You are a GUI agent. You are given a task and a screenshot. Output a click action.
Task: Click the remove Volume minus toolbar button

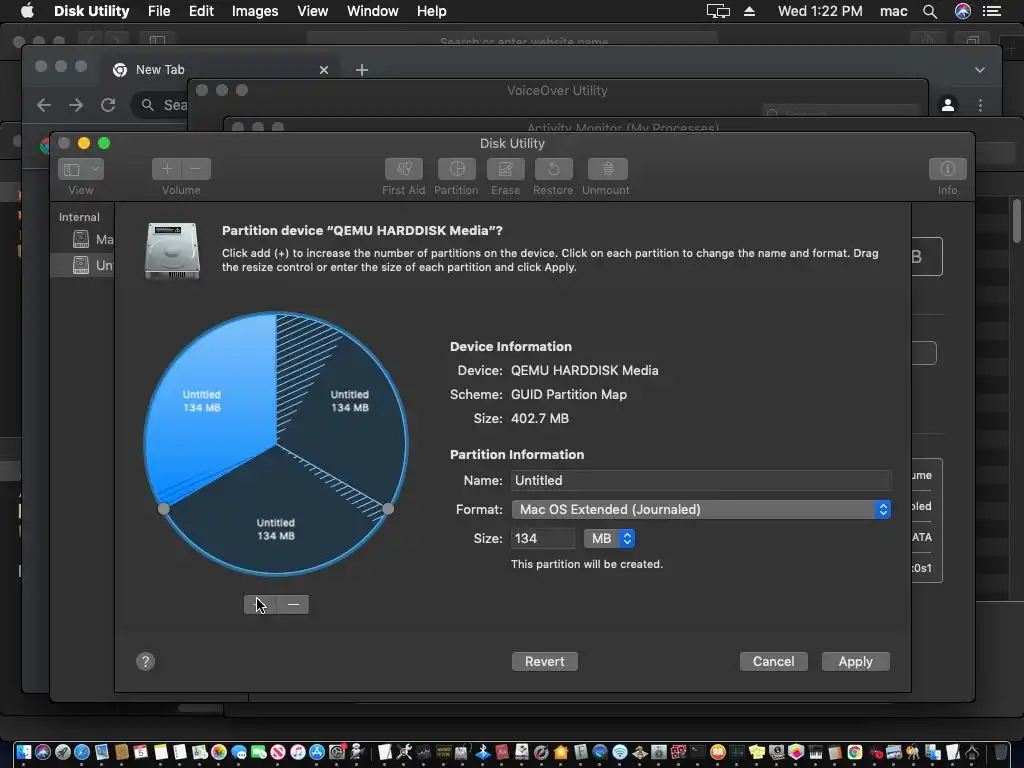pos(196,169)
